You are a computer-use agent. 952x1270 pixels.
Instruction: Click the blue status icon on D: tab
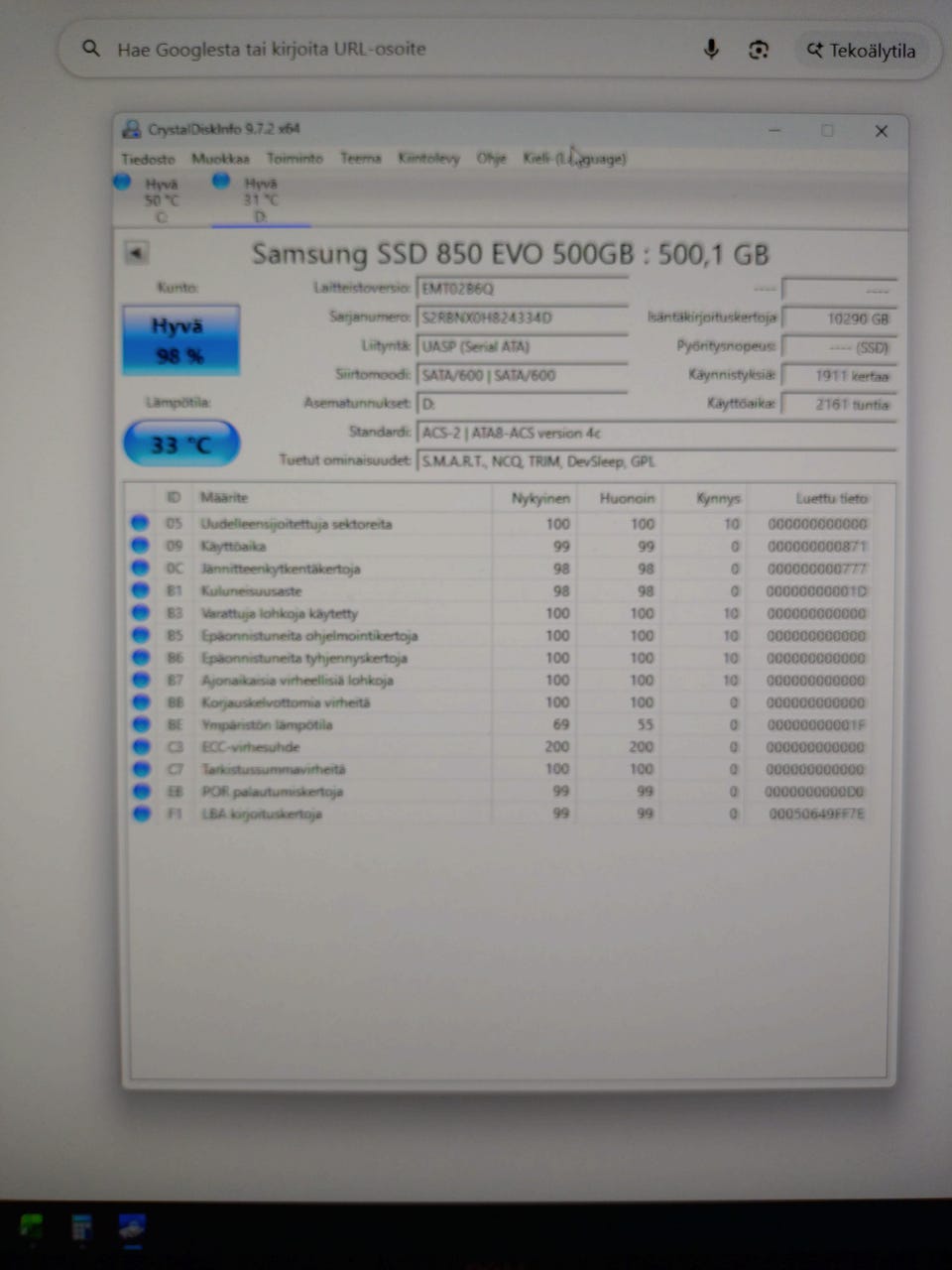(221, 181)
